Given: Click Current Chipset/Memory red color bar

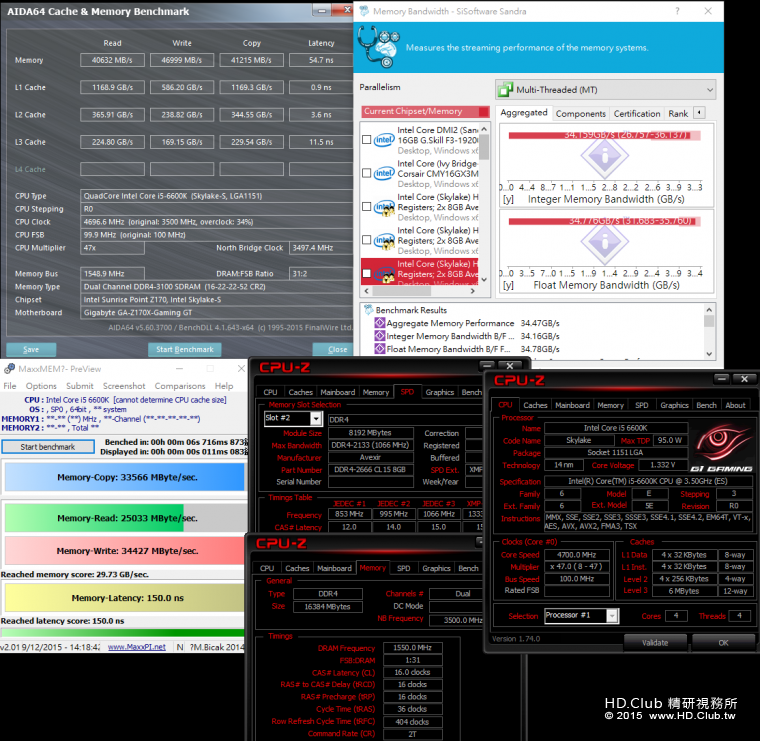Looking at the screenshot, I should pyautogui.click(x=425, y=111).
